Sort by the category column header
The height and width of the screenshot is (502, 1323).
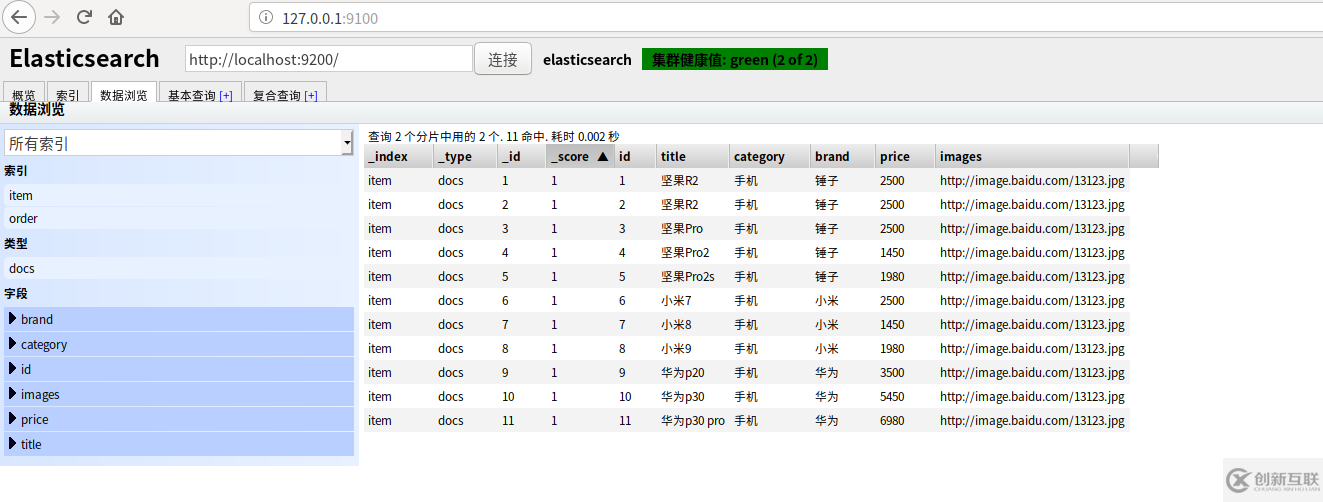[x=770, y=156]
